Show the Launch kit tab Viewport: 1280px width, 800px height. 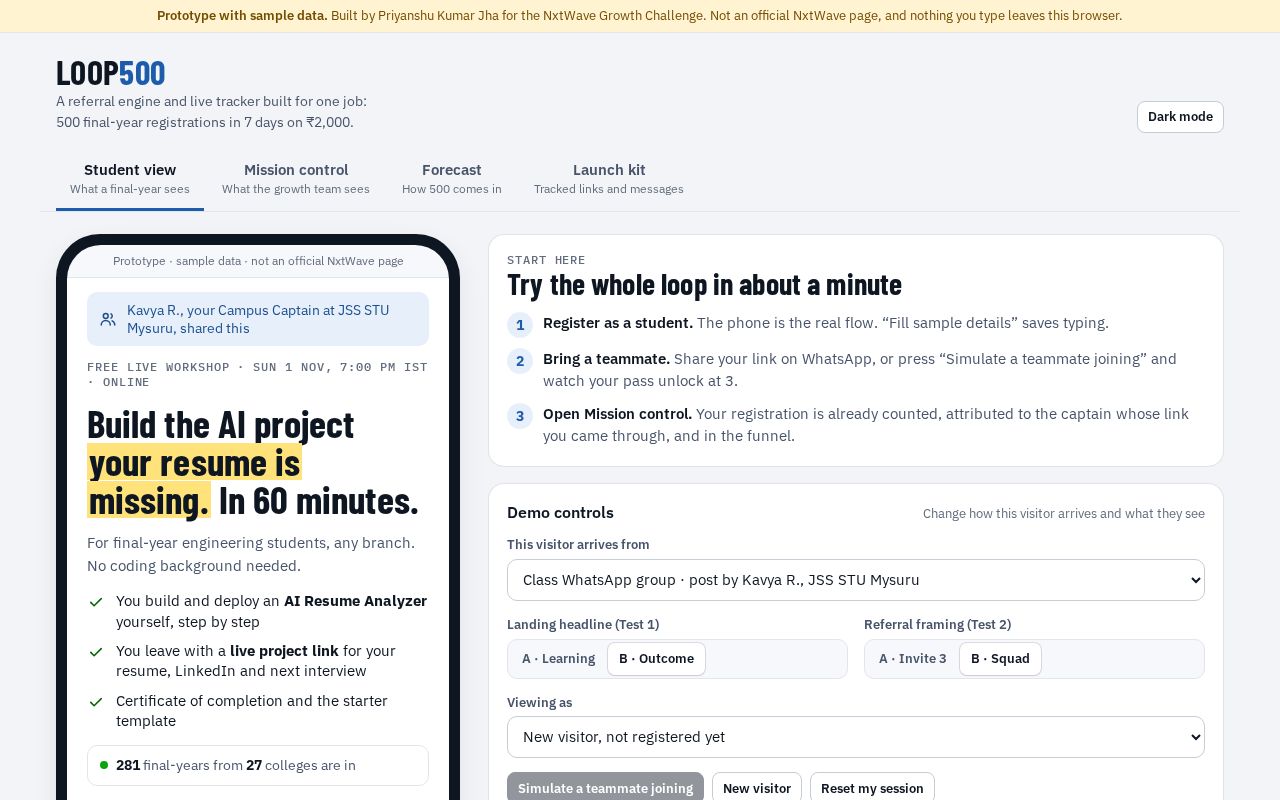click(609, 179)
